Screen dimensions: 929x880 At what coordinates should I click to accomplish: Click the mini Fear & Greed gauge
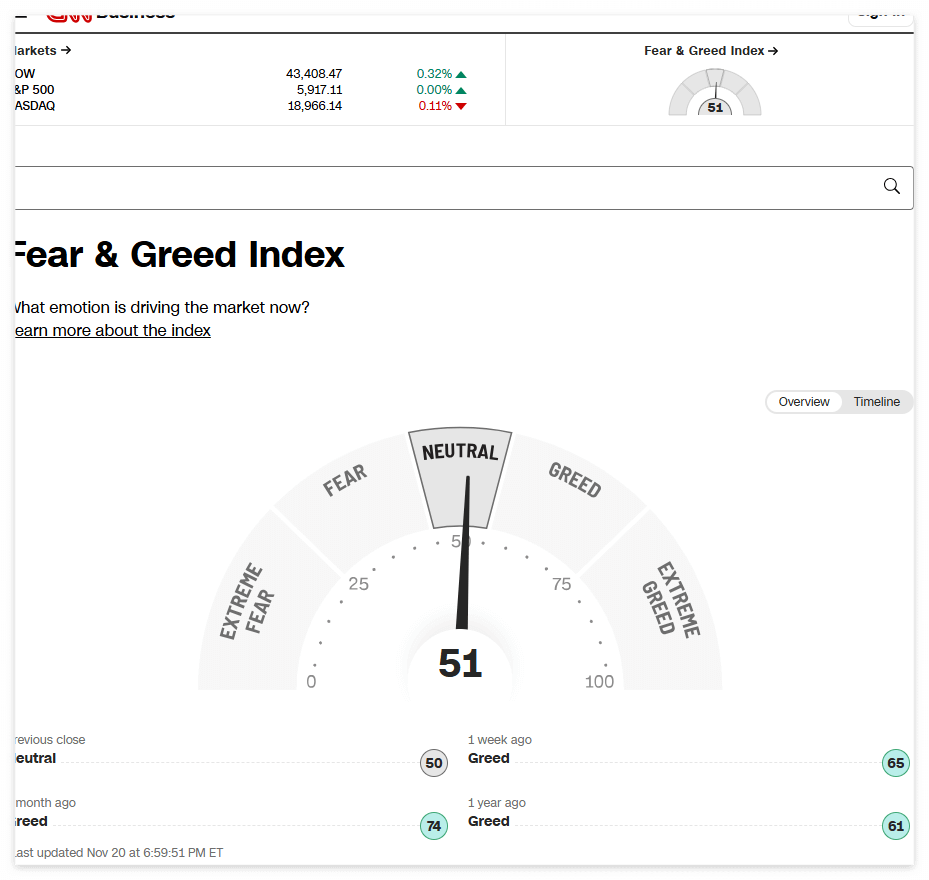click(715, 92)
